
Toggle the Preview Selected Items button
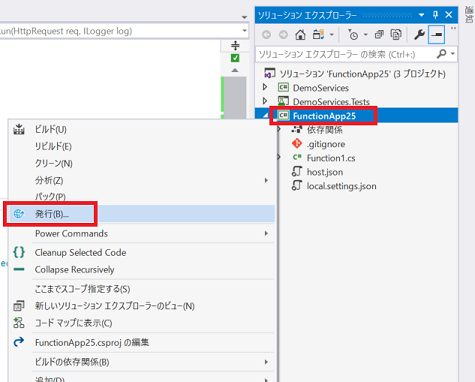436,34
